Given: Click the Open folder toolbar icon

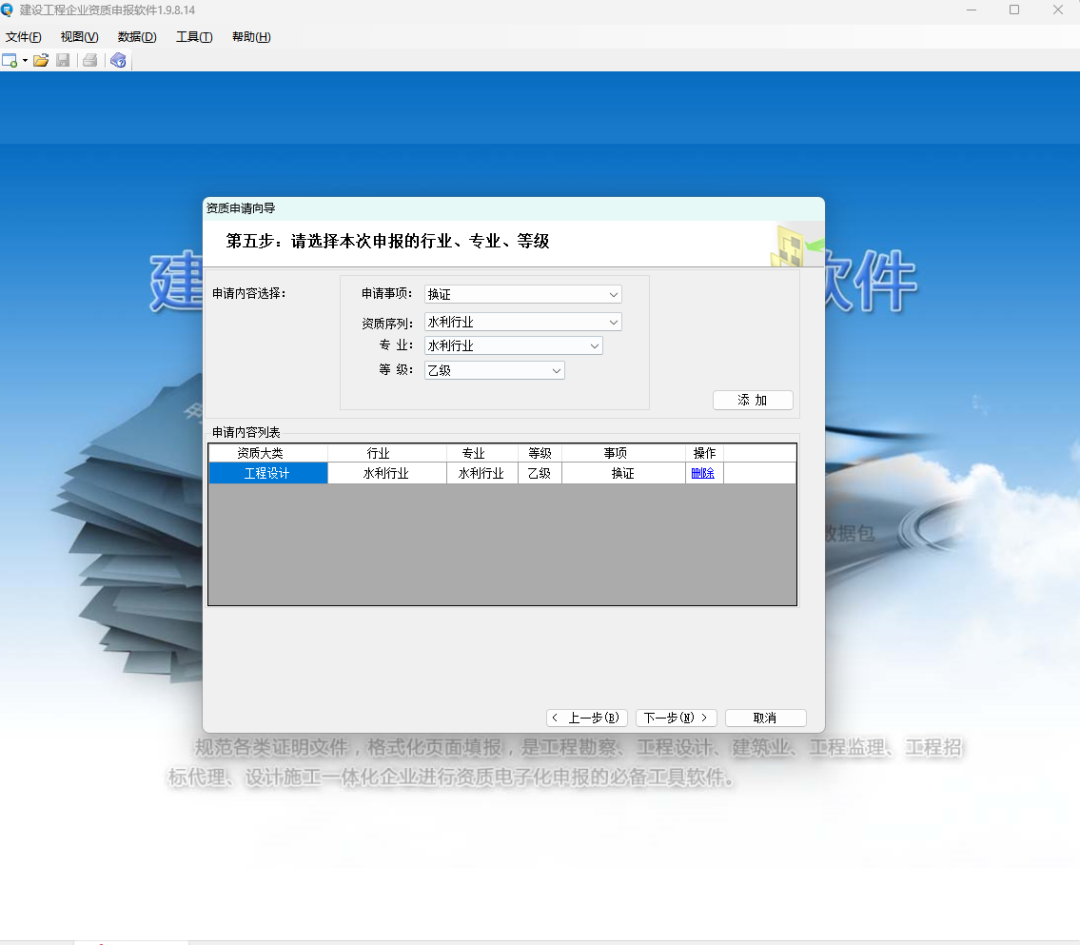Looking at the screenshot, I should point(41,61).
